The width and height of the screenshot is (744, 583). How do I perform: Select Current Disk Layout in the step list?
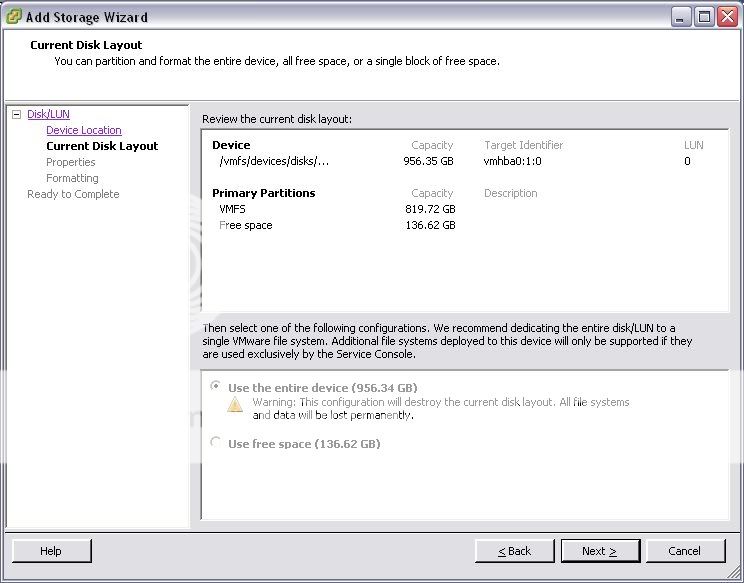tap(102, 146)
